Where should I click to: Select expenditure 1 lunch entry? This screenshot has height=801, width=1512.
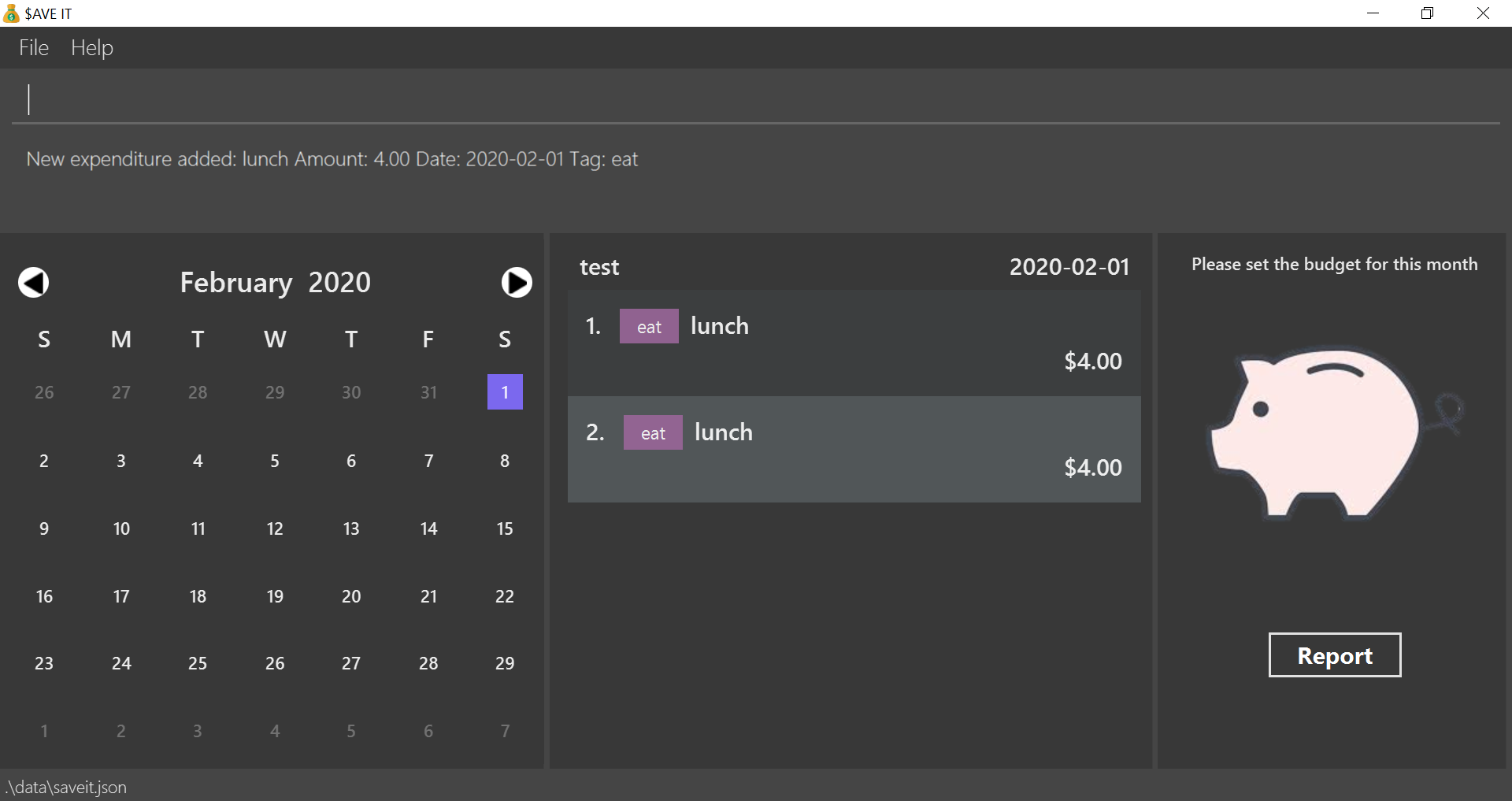[x=854, y=343]
